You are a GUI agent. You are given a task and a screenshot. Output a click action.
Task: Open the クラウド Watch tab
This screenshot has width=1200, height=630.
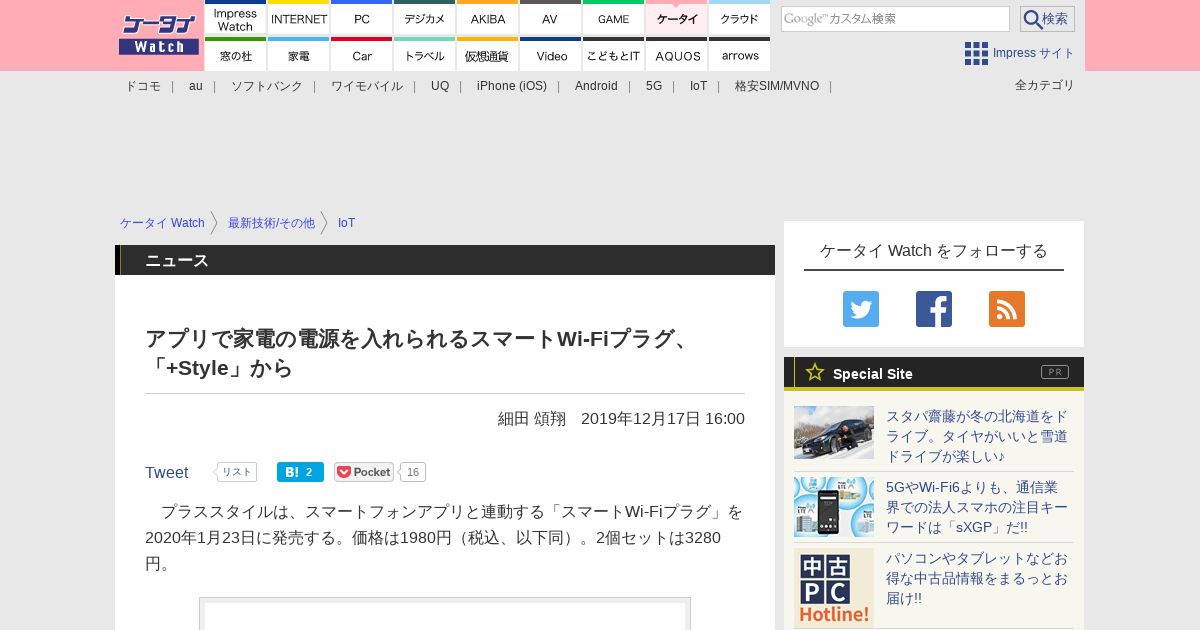(740, 19)
